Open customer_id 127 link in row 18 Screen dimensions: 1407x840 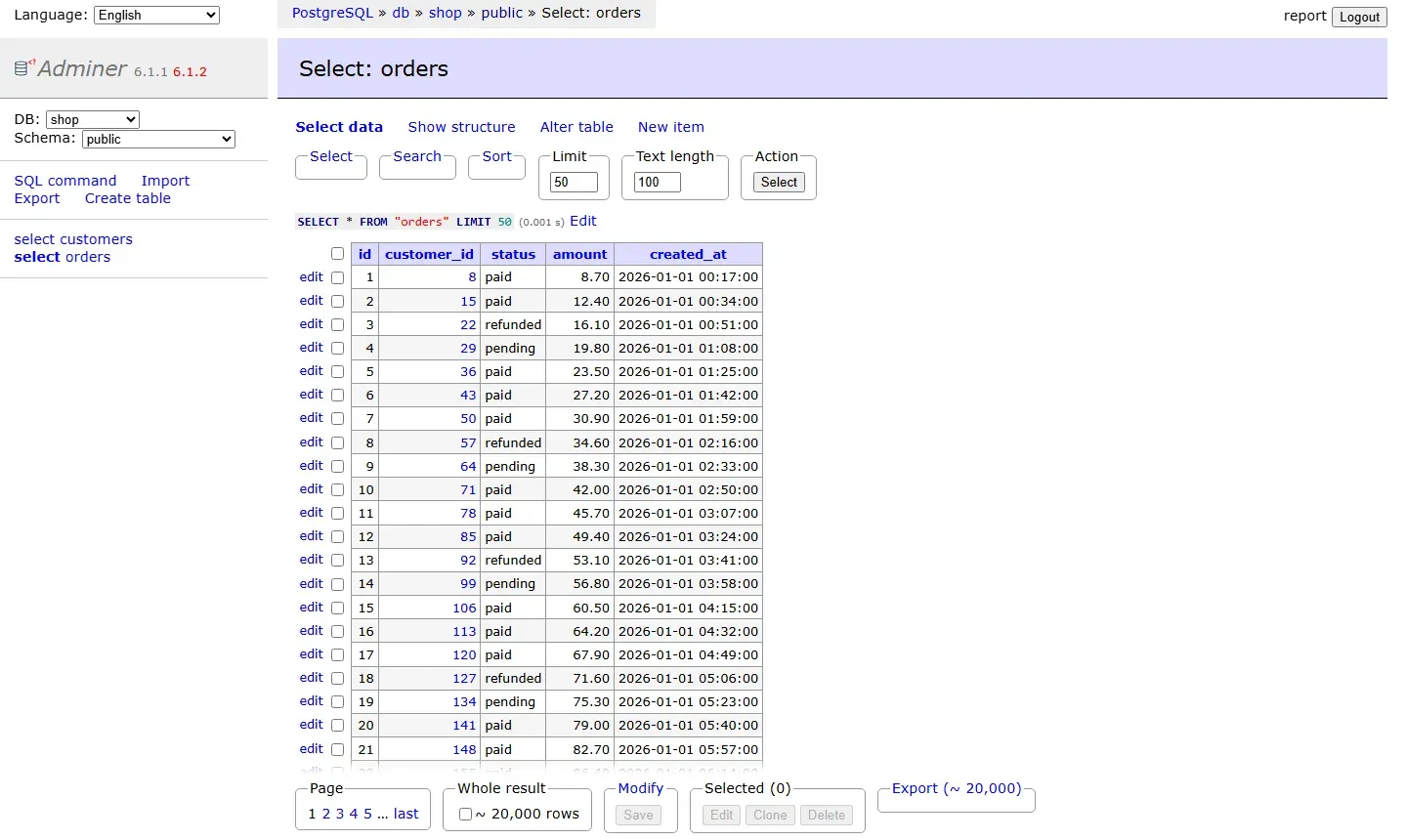point(464,679)
